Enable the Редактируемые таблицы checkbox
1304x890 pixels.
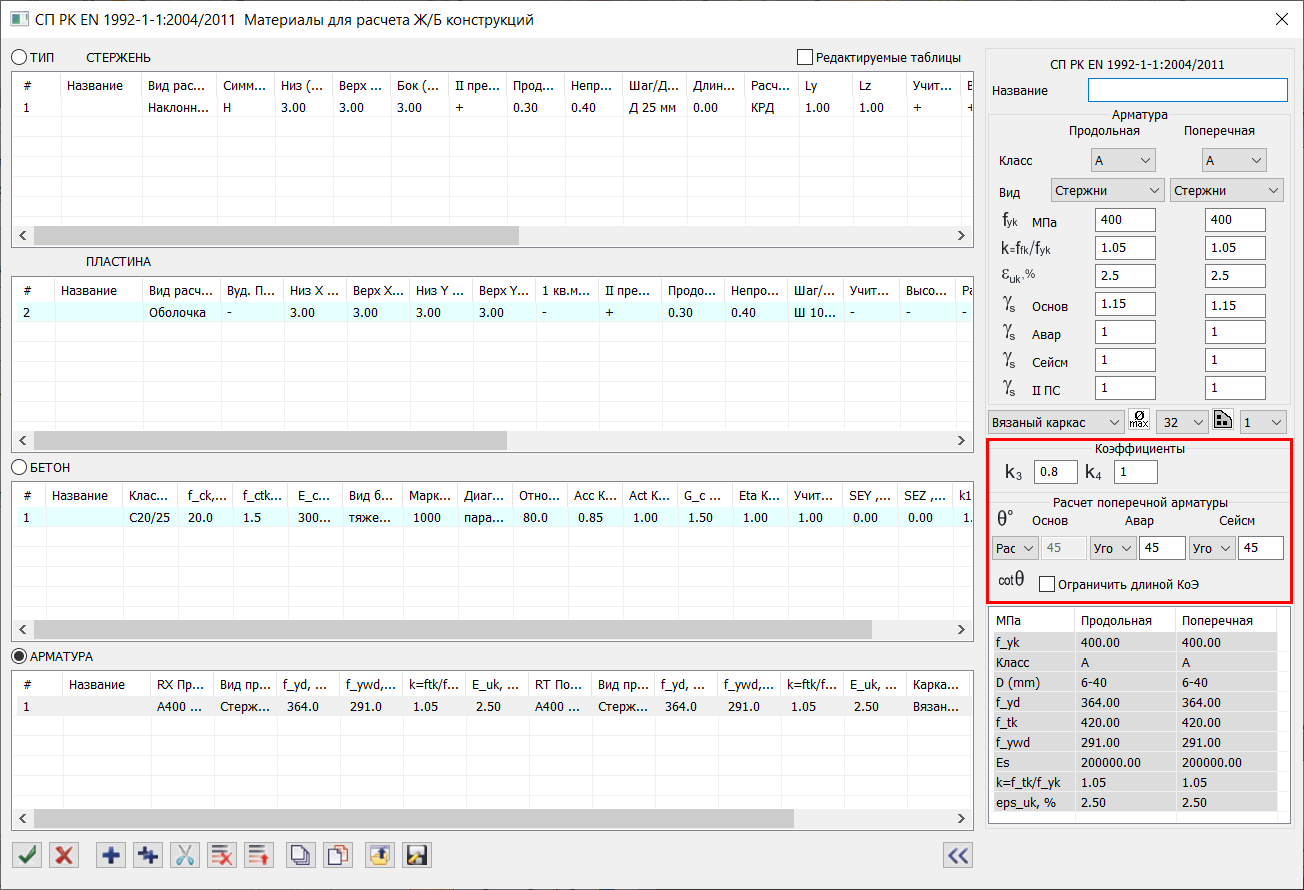click(805, 57)
